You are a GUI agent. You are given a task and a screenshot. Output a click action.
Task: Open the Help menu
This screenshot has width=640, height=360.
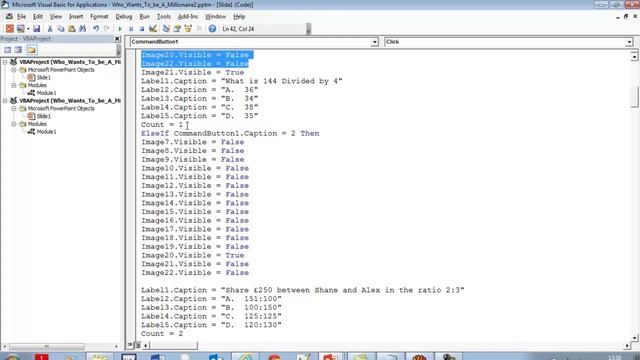tap(239, 17)
